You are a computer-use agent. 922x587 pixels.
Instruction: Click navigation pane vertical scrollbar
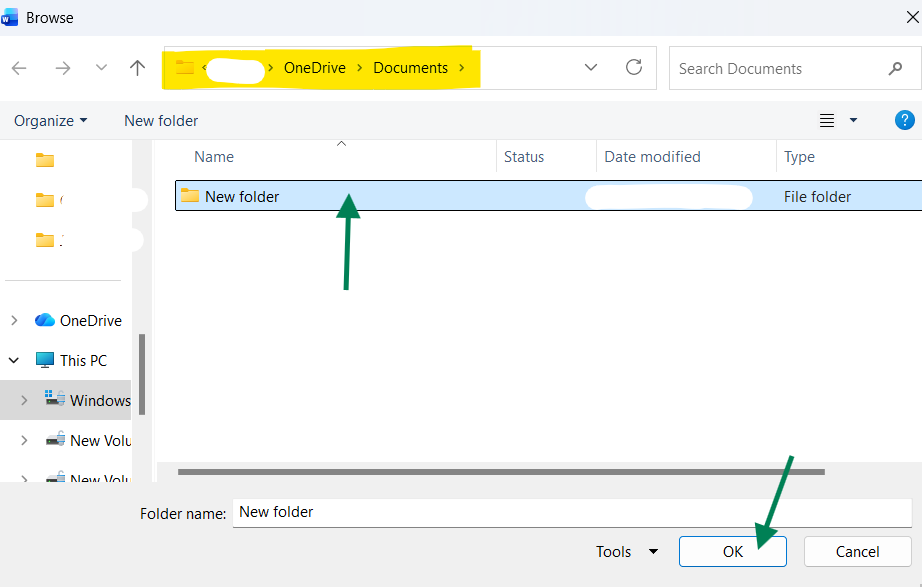tap(142, 375)
